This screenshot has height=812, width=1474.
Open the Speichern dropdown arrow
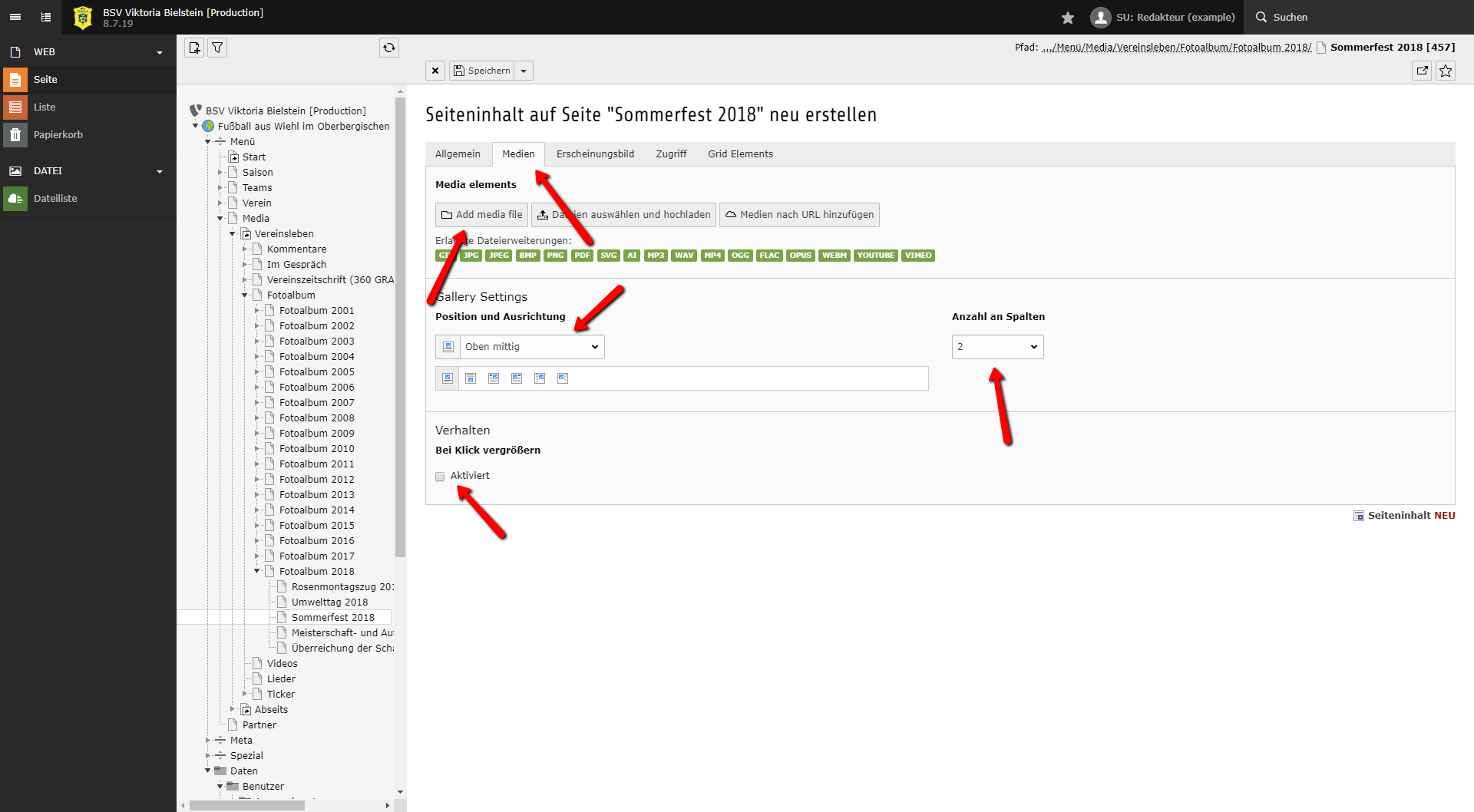[x=524, y=71]
